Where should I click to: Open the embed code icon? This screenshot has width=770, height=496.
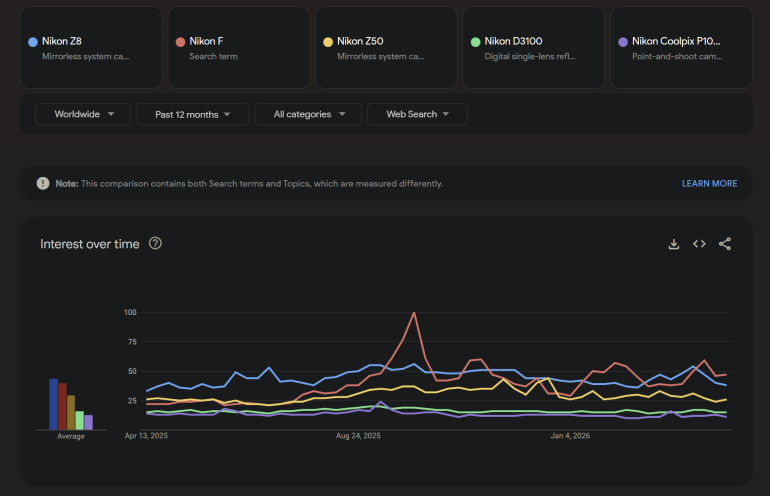point(699,244)
